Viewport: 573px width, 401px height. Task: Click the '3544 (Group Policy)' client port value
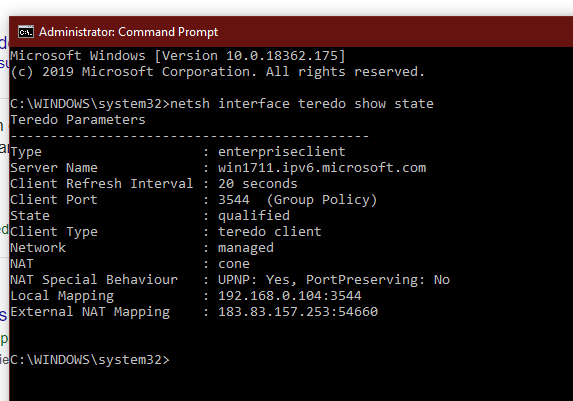pos(297,200)
